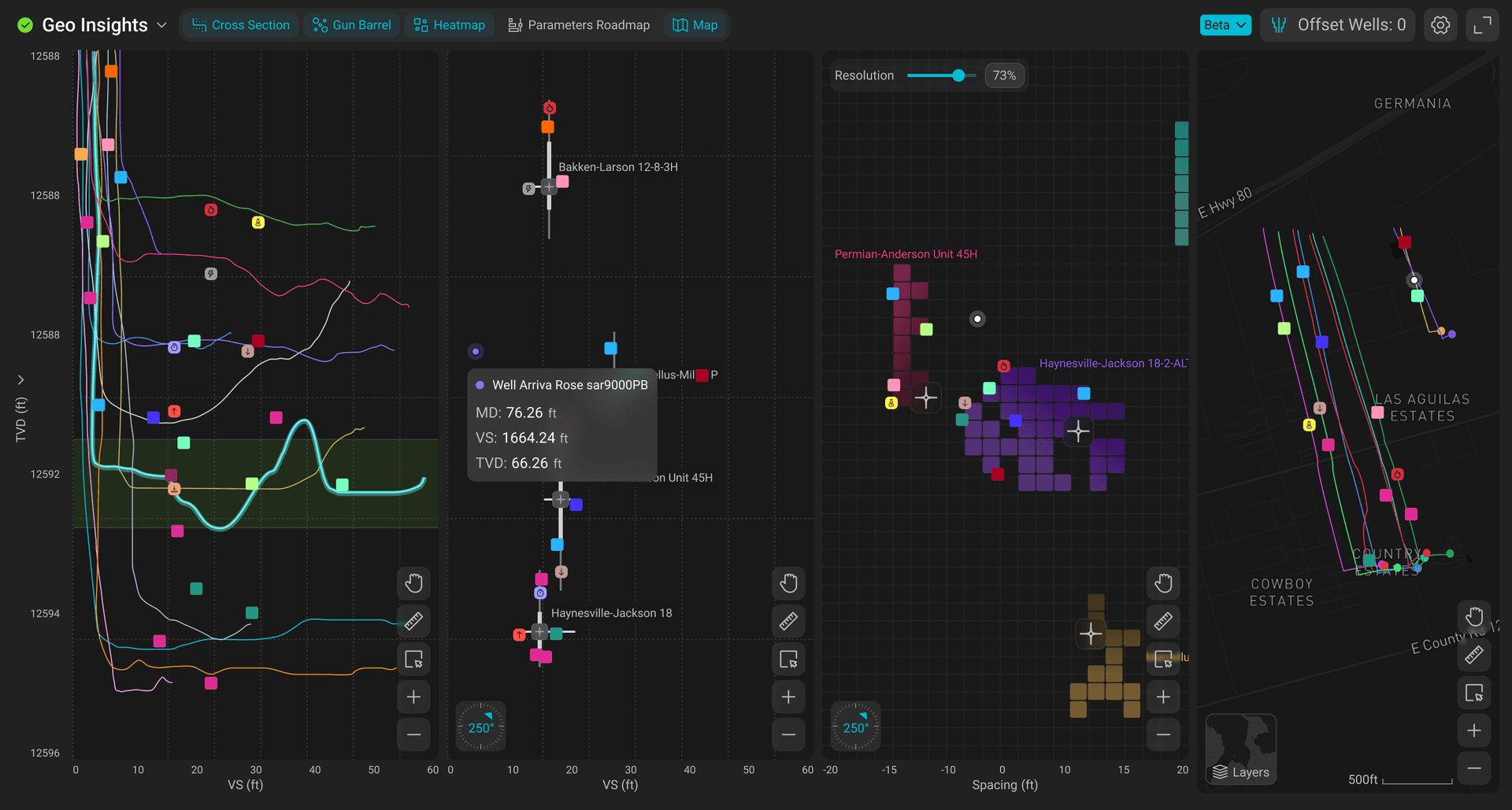Toggle the Gun Barrel view

(352, 25)
